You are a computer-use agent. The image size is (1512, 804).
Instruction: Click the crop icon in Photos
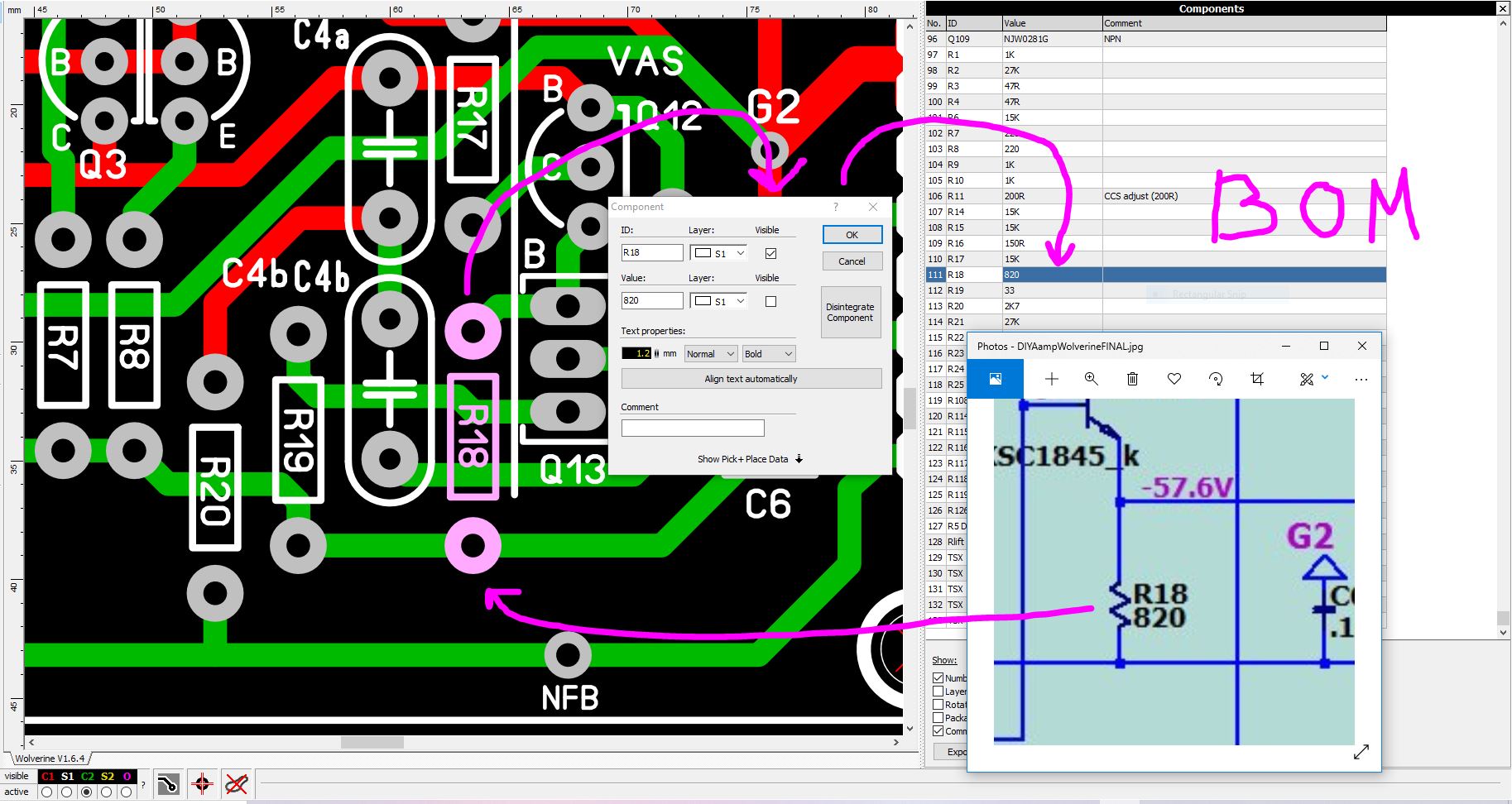click(x=1257, y=379)
